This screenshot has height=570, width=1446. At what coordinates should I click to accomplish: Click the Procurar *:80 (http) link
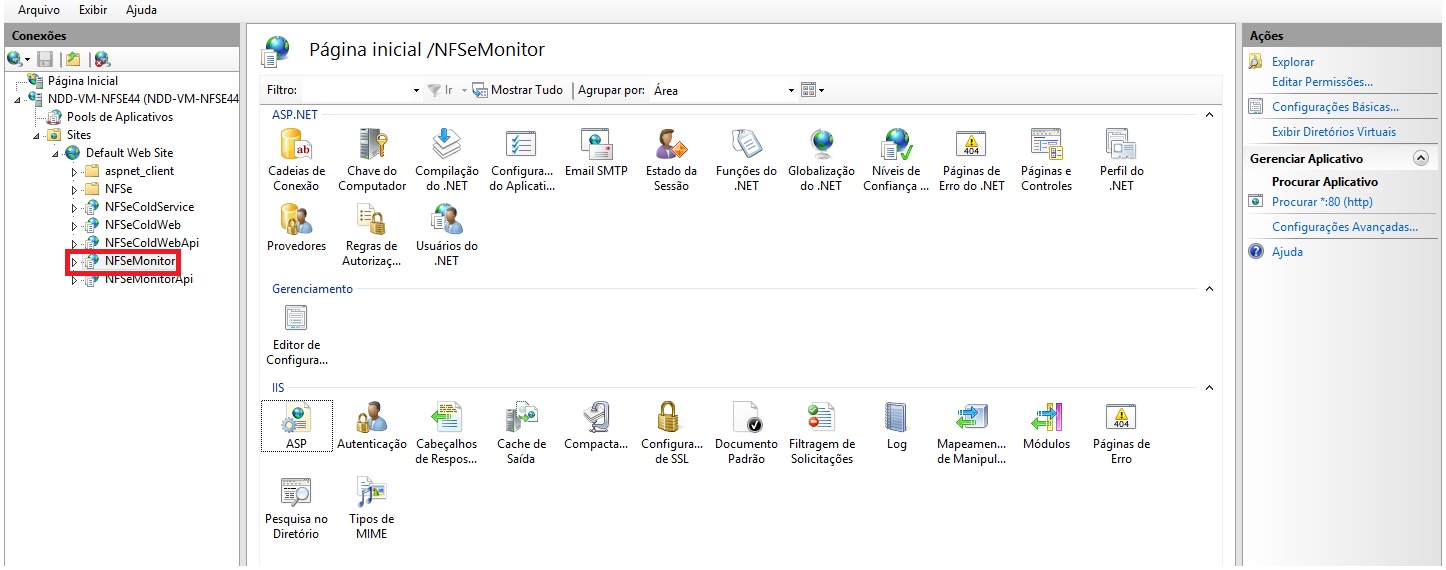click(1321, 202)
